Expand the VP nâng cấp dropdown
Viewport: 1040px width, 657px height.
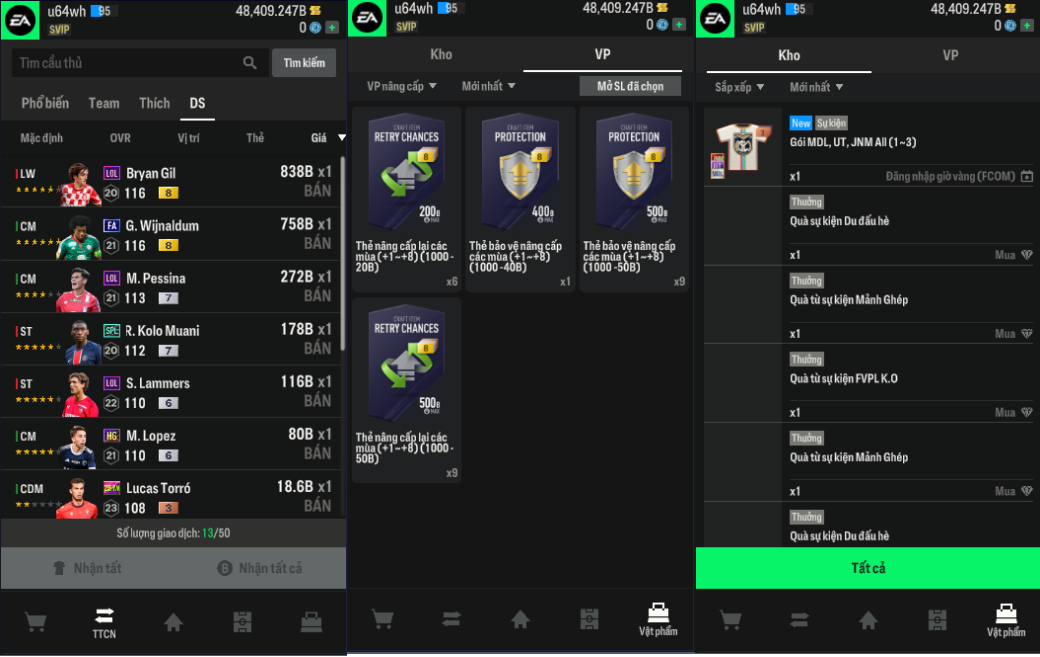tap(401, 86)
